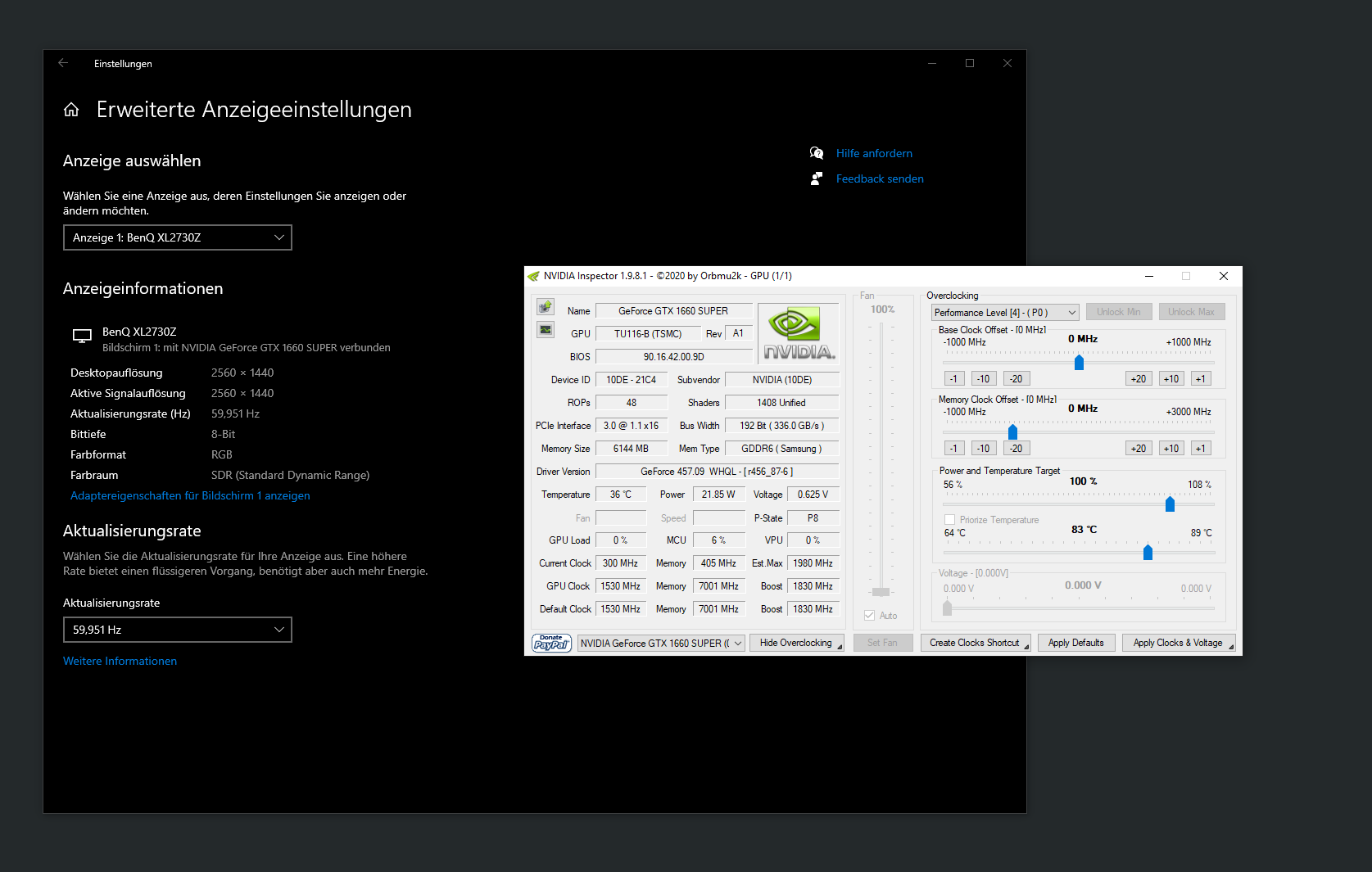The image size is (1372, 872).
Task: Click the NVIDIA logo image
Action: pos(799,333)
